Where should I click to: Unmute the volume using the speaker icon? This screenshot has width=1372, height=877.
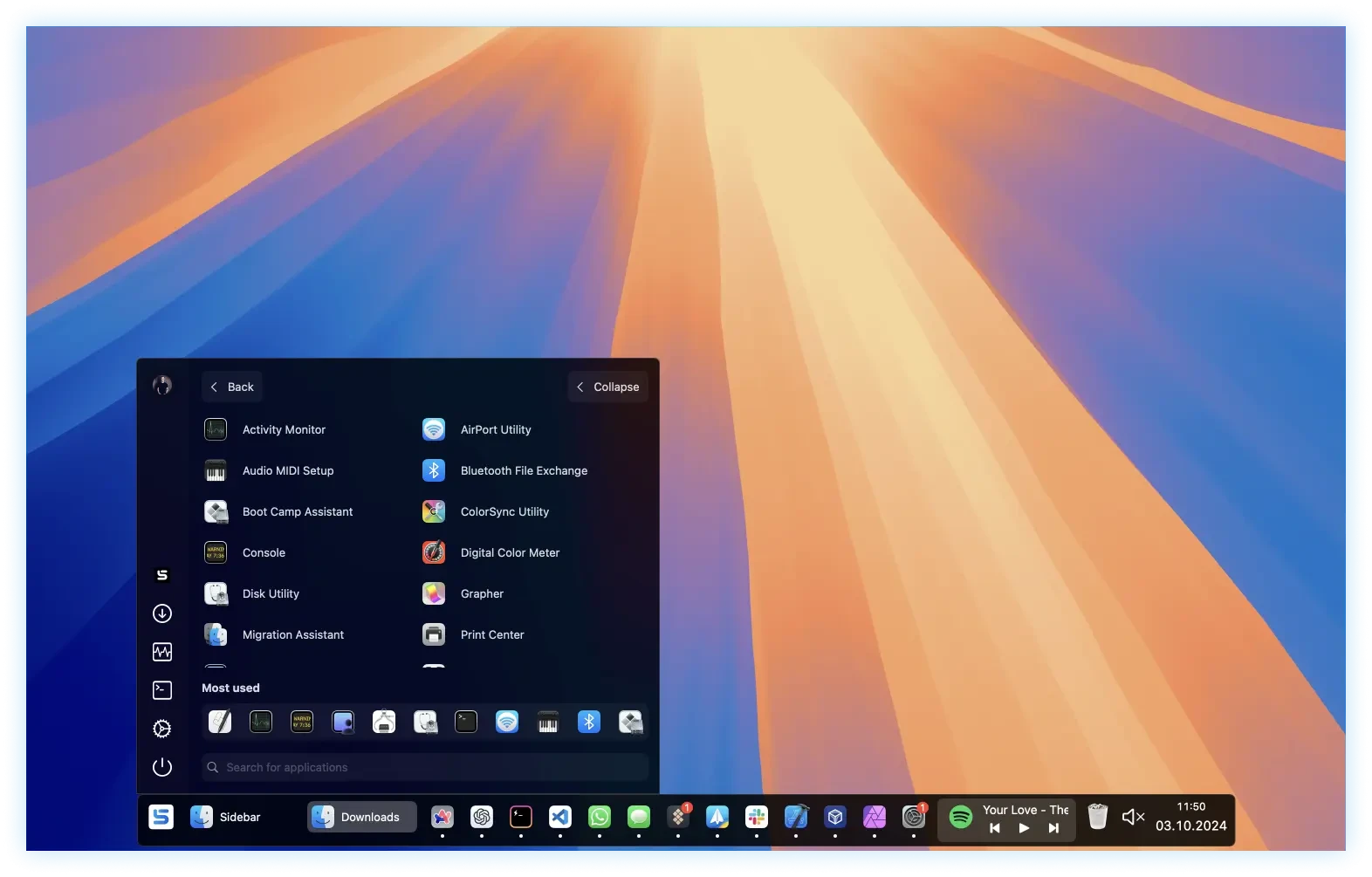click(x=1133, y=817)
